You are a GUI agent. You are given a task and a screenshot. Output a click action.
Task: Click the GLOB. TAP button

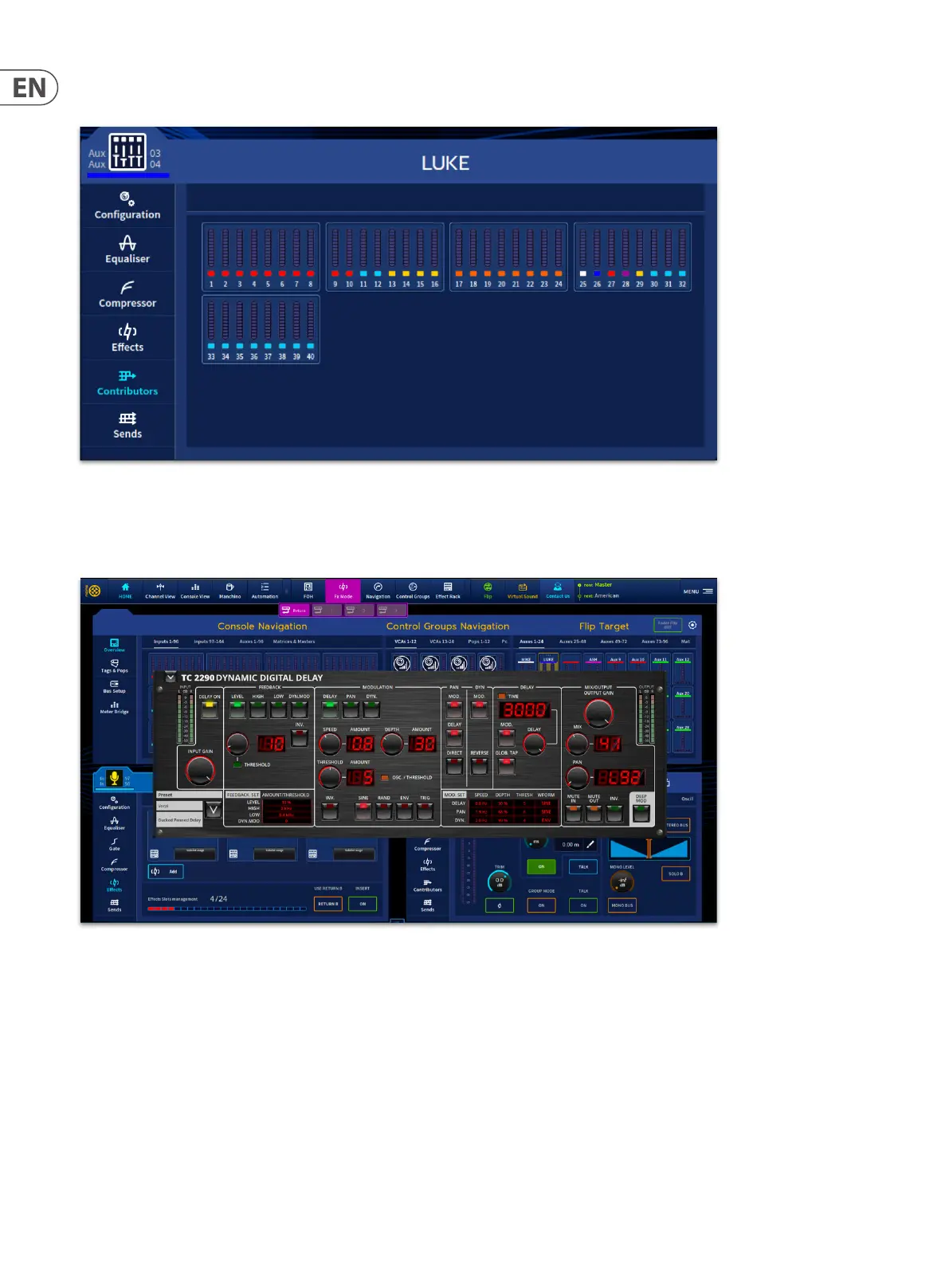click(507, 765)
